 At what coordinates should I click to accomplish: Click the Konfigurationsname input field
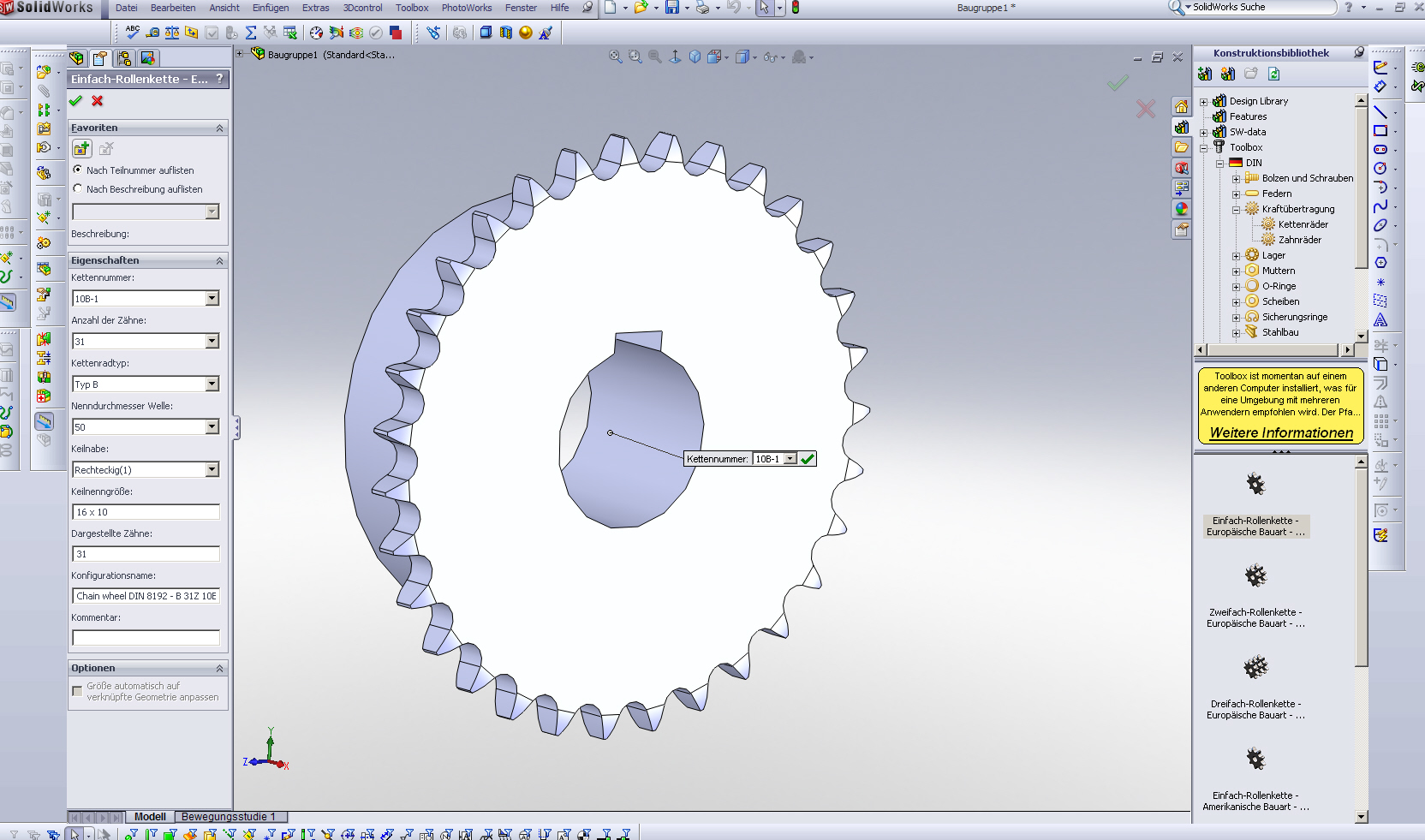146,596
